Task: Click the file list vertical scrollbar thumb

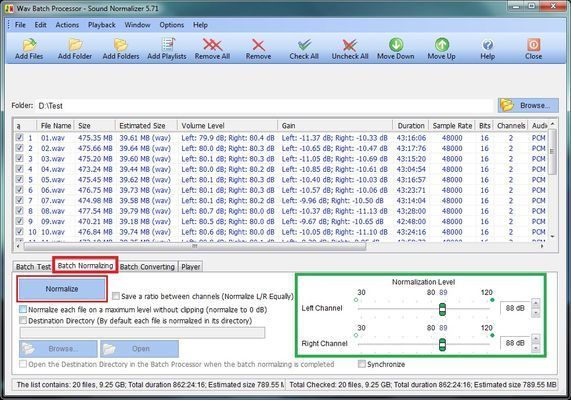Action: (x=552, y=151)
